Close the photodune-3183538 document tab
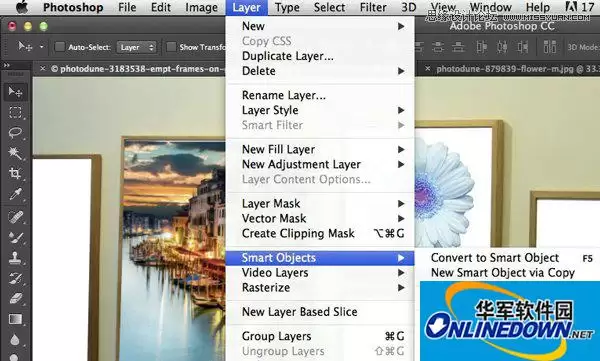This screenshot has height=361, width=600. coord(43,69)
